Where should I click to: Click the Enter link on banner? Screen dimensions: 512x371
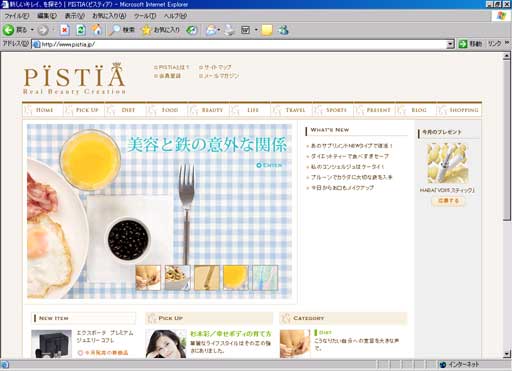pos(269,165)
